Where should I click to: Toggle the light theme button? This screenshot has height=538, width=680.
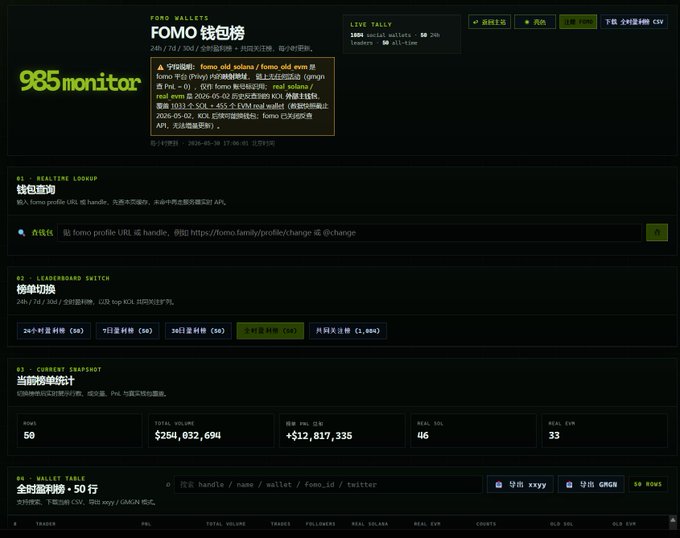click(x=535, y=22)
